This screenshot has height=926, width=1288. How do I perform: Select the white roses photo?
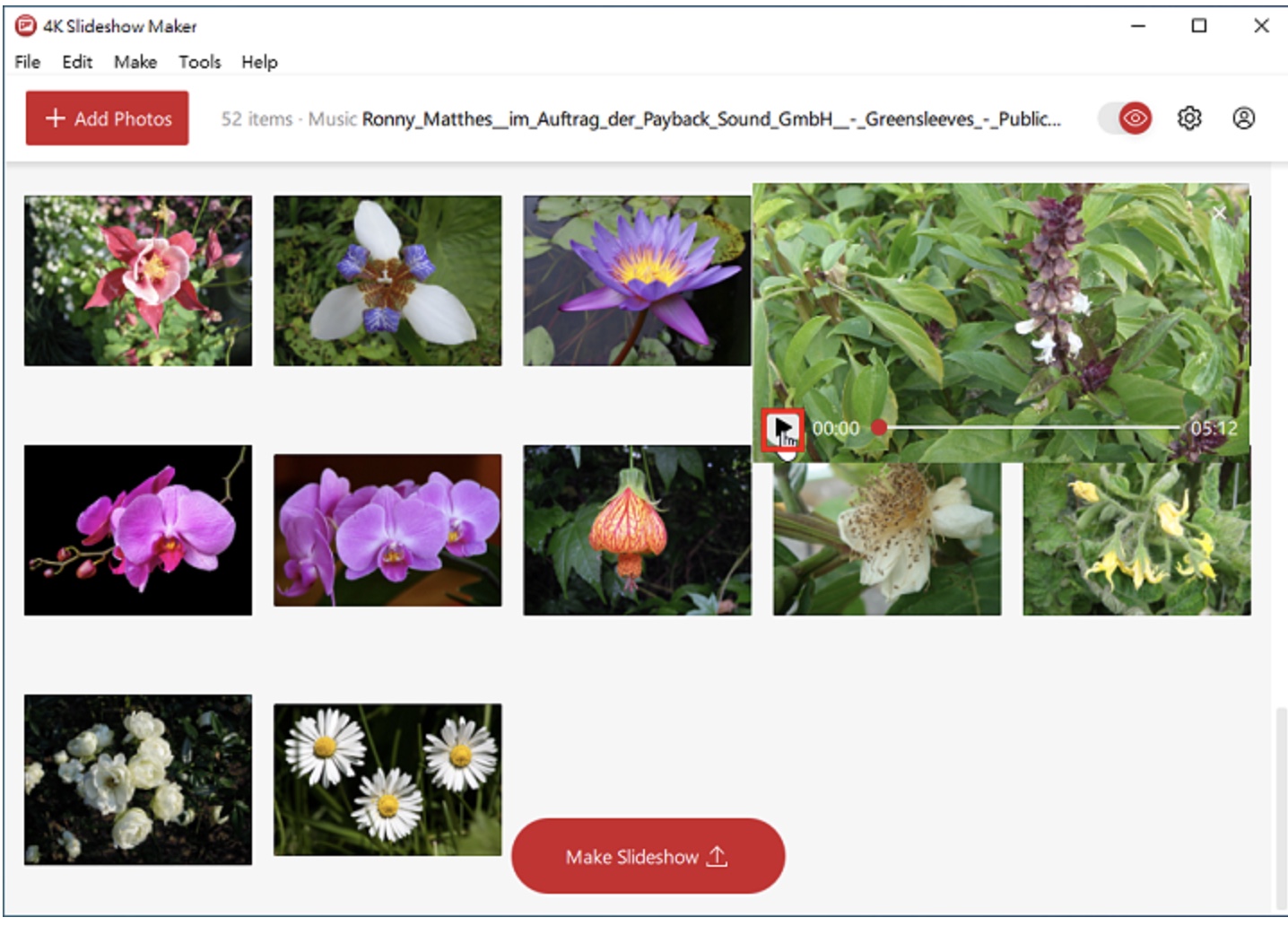coord(138,780)
